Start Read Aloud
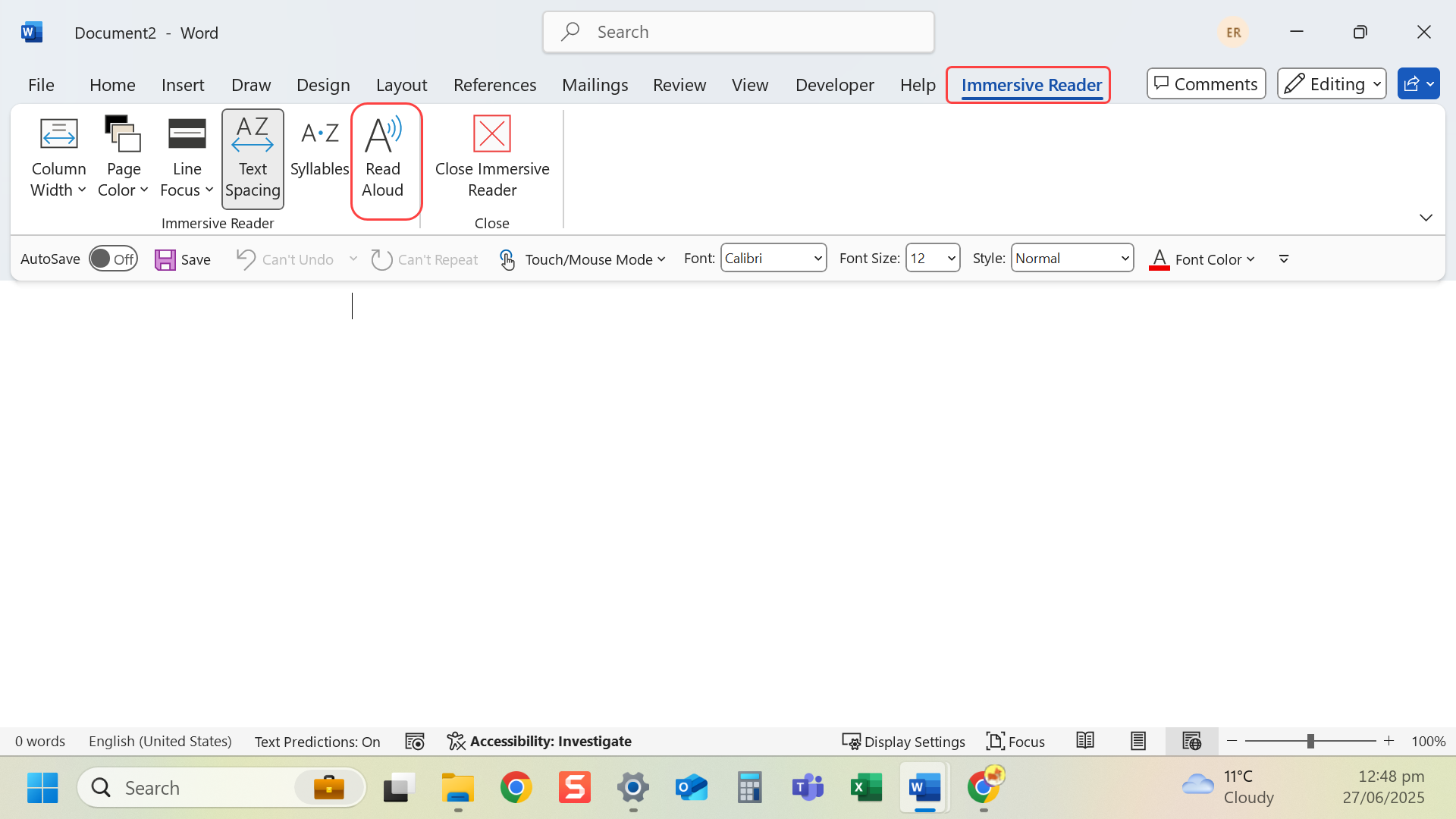1456x819 pixels. coord(383,158)
